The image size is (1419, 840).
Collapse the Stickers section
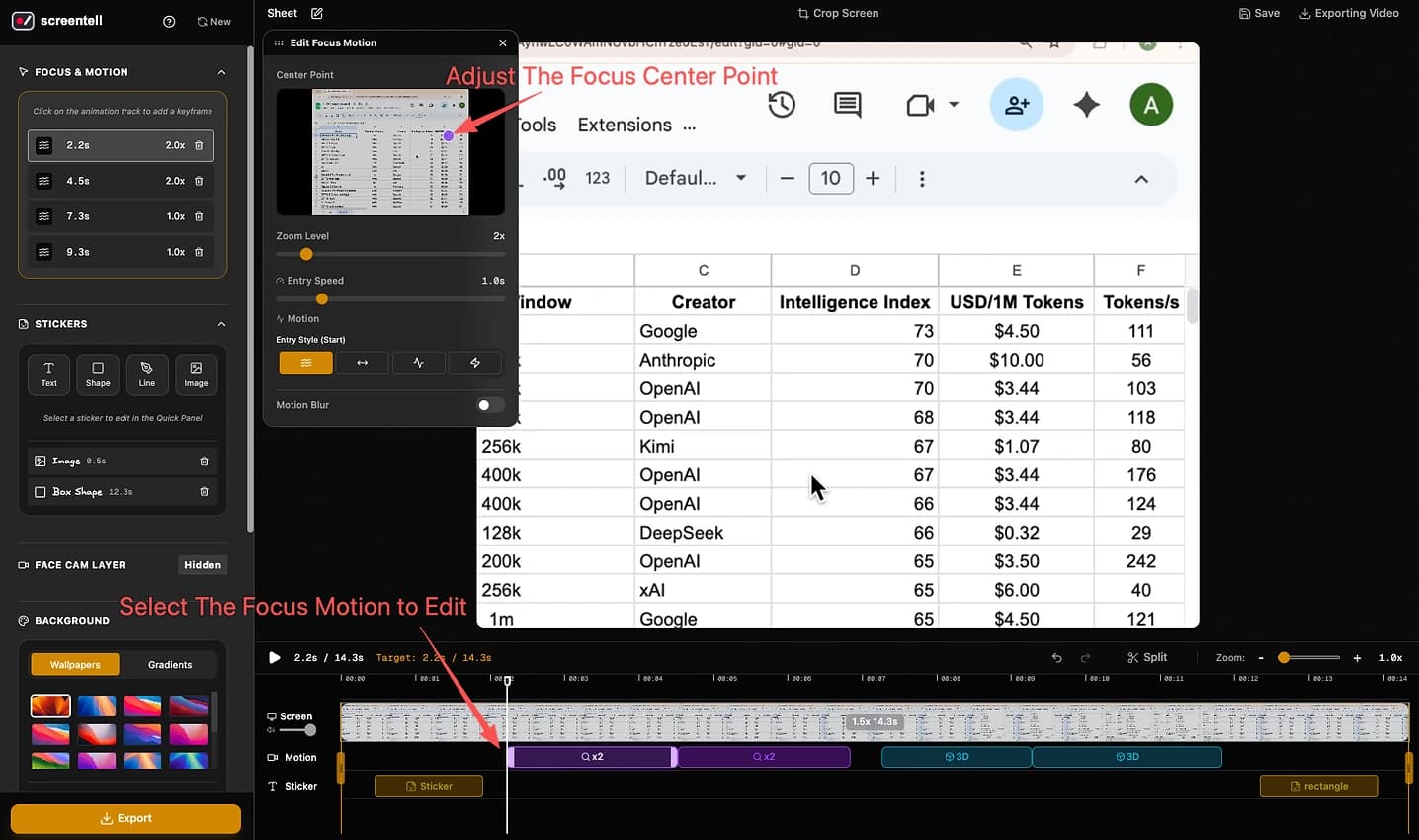(x=221, y=324)
